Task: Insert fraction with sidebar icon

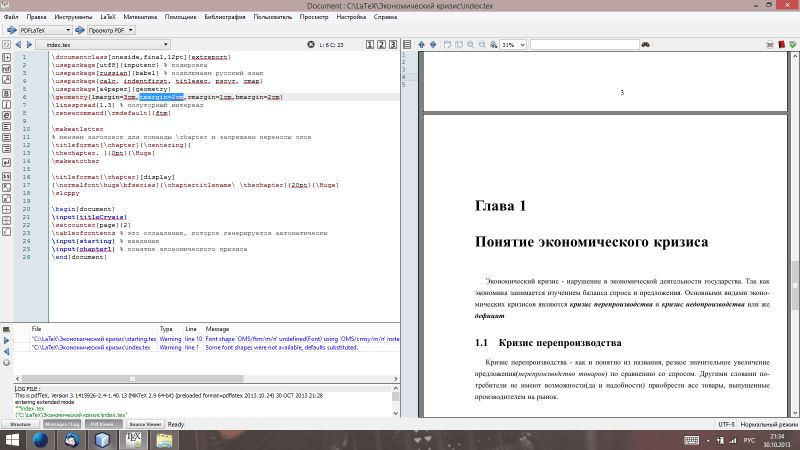Action: click(x=6, y=210)
